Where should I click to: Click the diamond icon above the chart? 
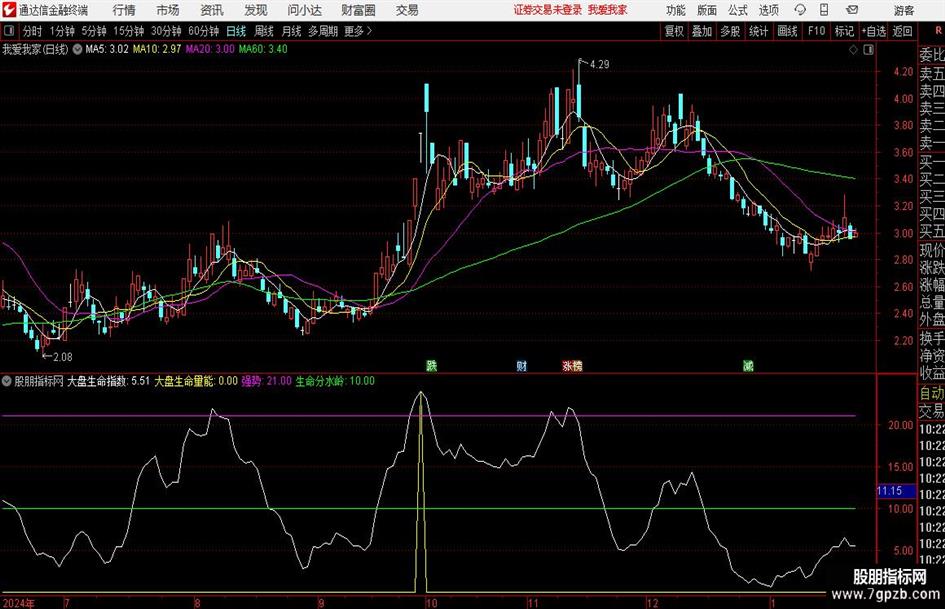(x=853, y=50)
